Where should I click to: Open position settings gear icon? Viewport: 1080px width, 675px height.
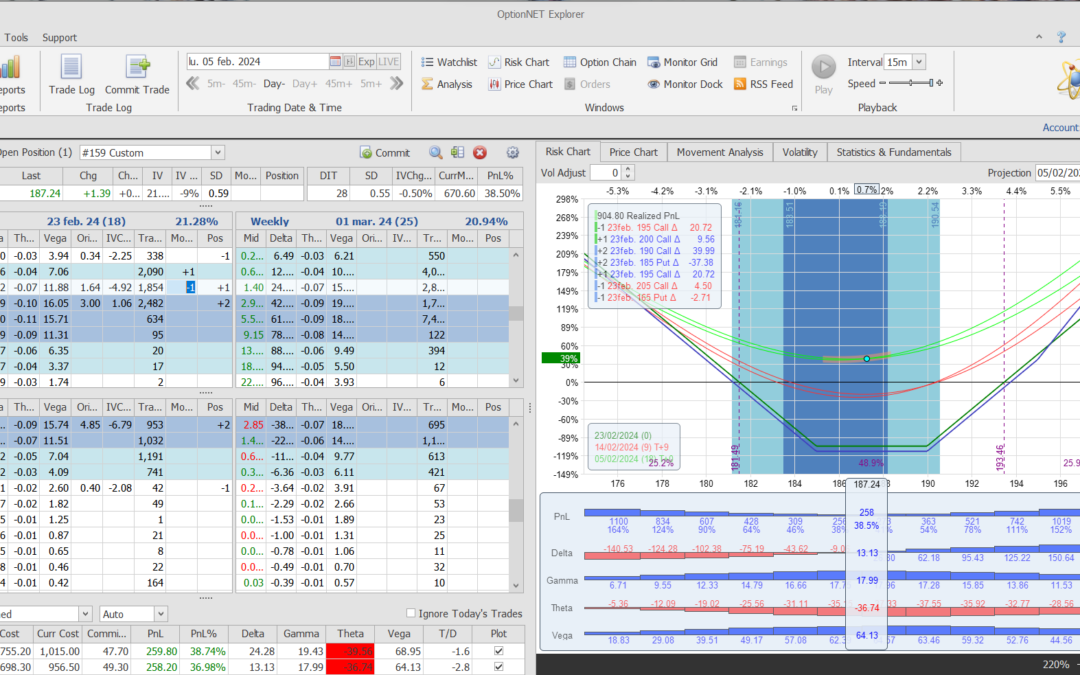pyautogui.click(x=513, y=153)
